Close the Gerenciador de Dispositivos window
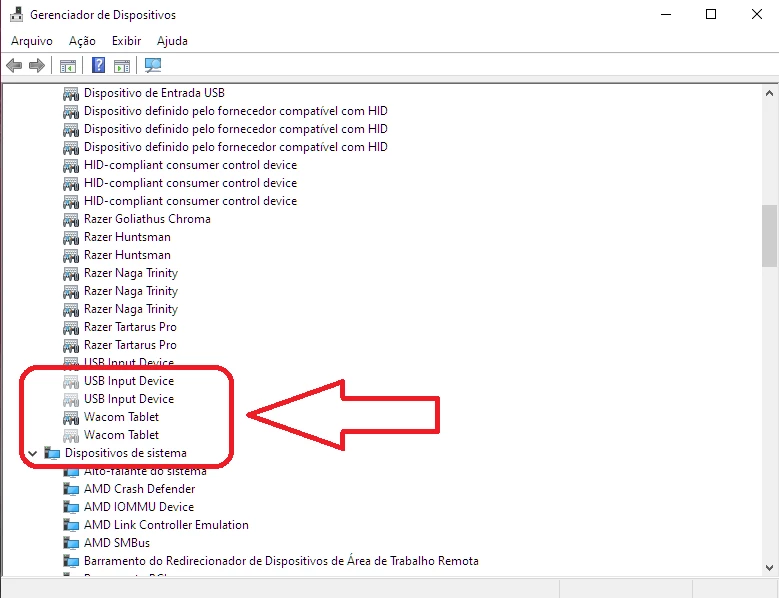Image resolution: width=779 pixels, height=598 pixels. tap(757, 14)
